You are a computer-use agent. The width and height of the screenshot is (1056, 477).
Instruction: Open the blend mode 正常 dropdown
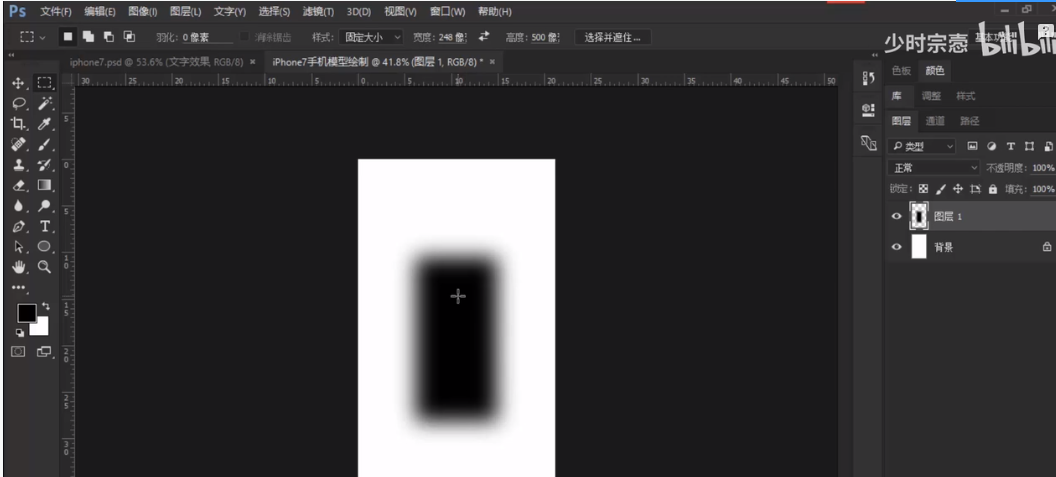tap(933, 168)
